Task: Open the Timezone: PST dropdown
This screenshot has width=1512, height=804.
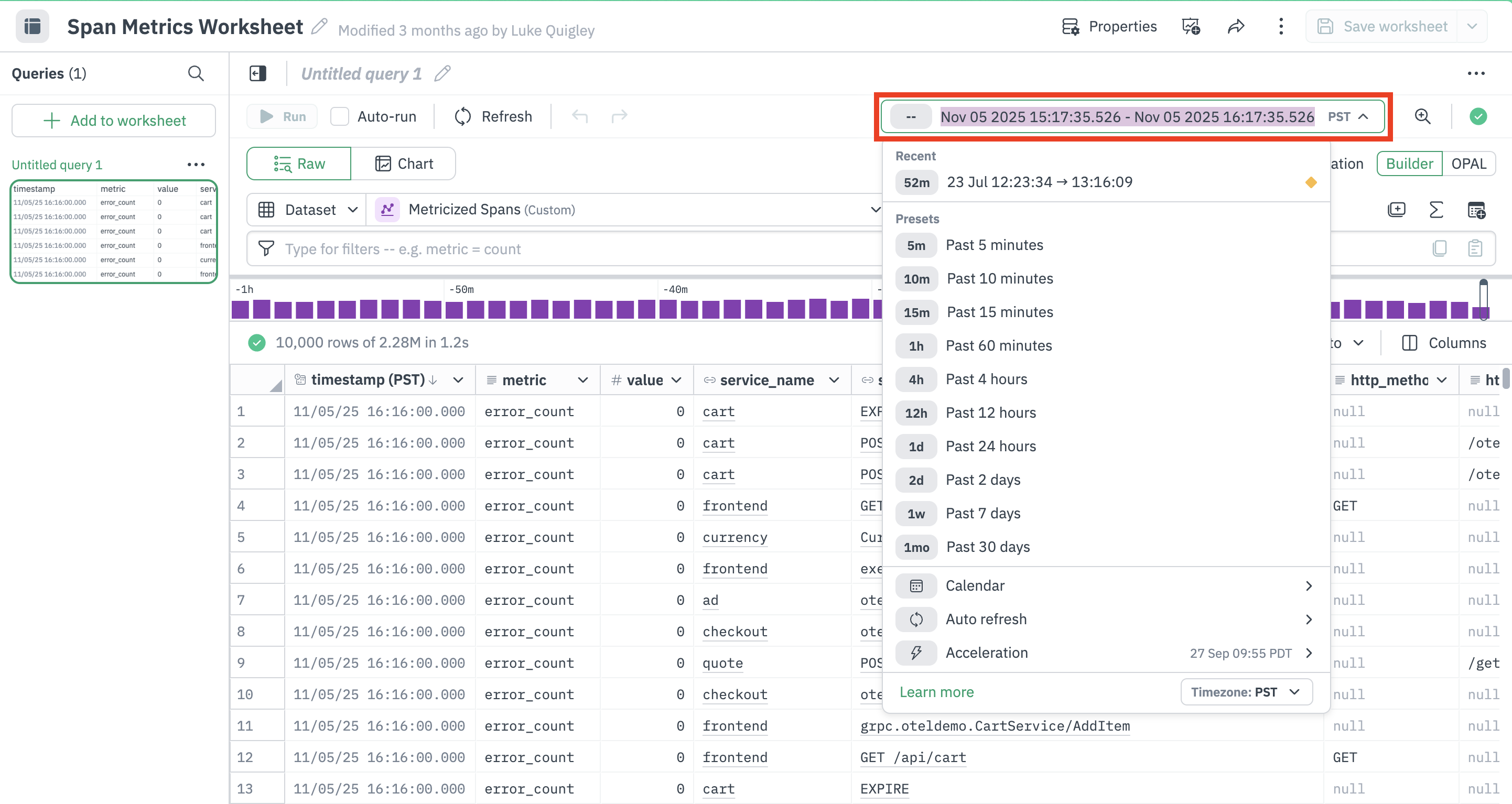Action: coord(1246,692)
